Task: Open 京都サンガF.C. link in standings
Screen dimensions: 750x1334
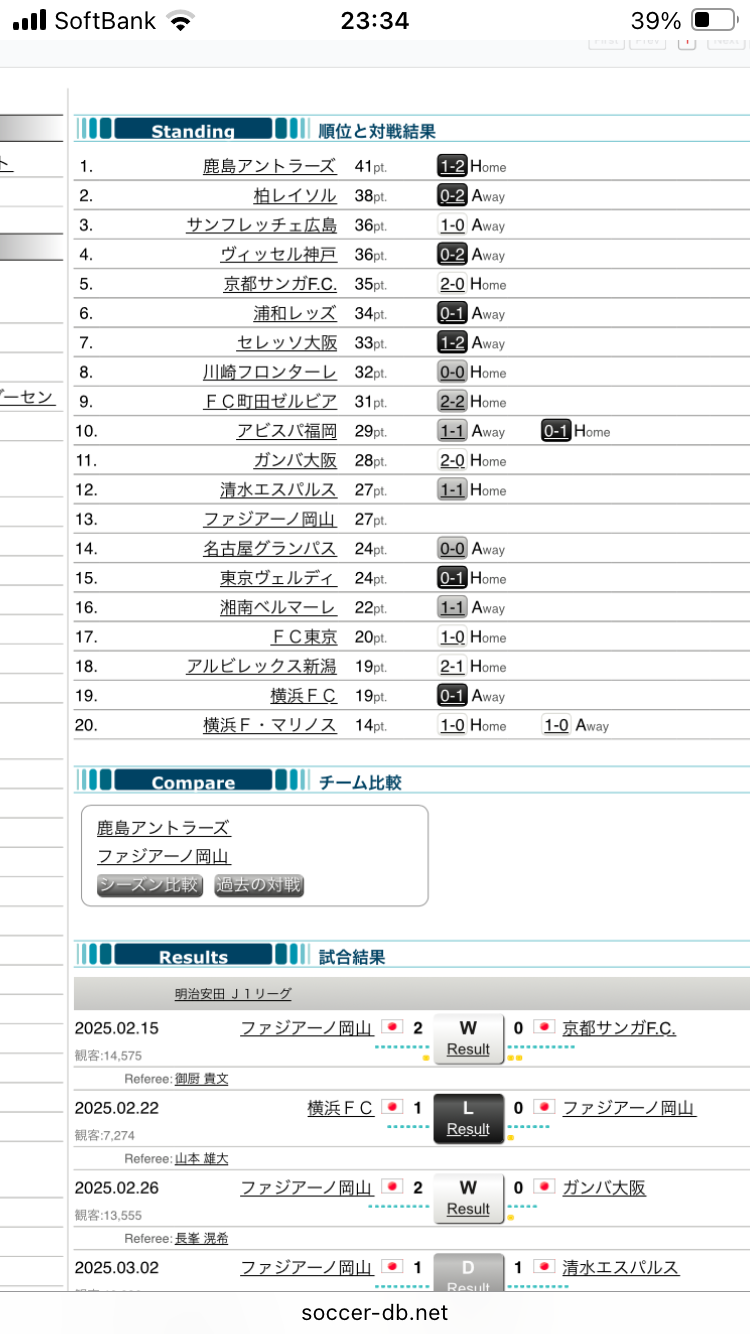Action: point(280,284)
